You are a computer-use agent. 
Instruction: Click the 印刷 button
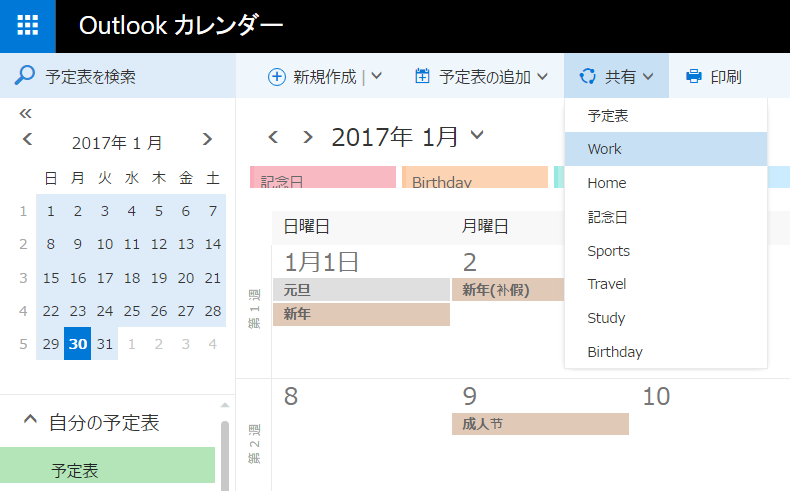click(x=714, y=77)
